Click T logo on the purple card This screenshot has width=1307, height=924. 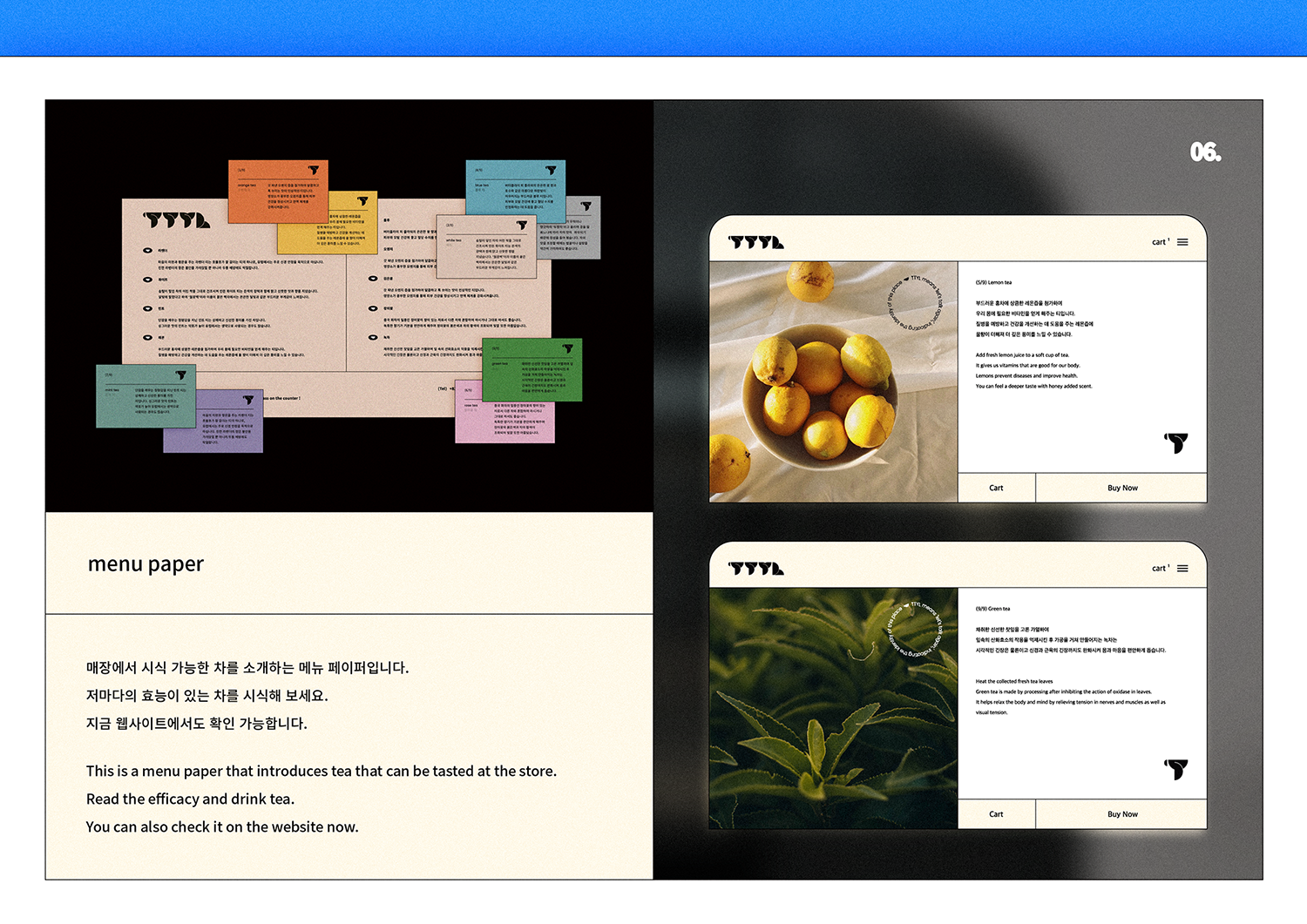pyautogui.click(x=248, y=400)
